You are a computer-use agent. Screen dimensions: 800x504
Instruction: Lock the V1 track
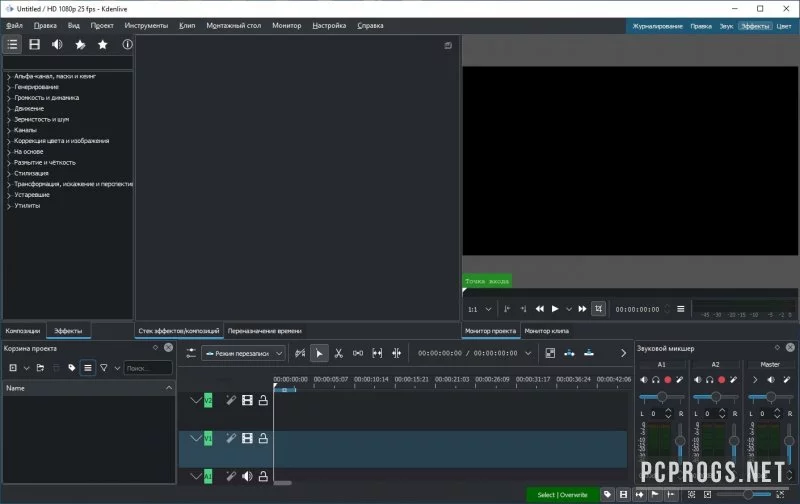click(x=263, y=438)
